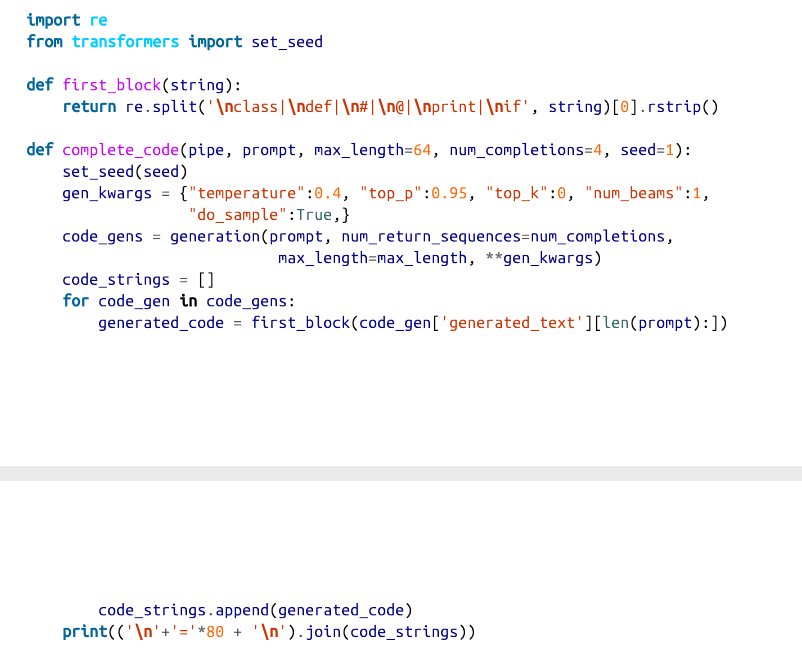Click the 'print' call on last line
Image resolution: width=802 pixels, height=652 pixels.
(85, 632)
